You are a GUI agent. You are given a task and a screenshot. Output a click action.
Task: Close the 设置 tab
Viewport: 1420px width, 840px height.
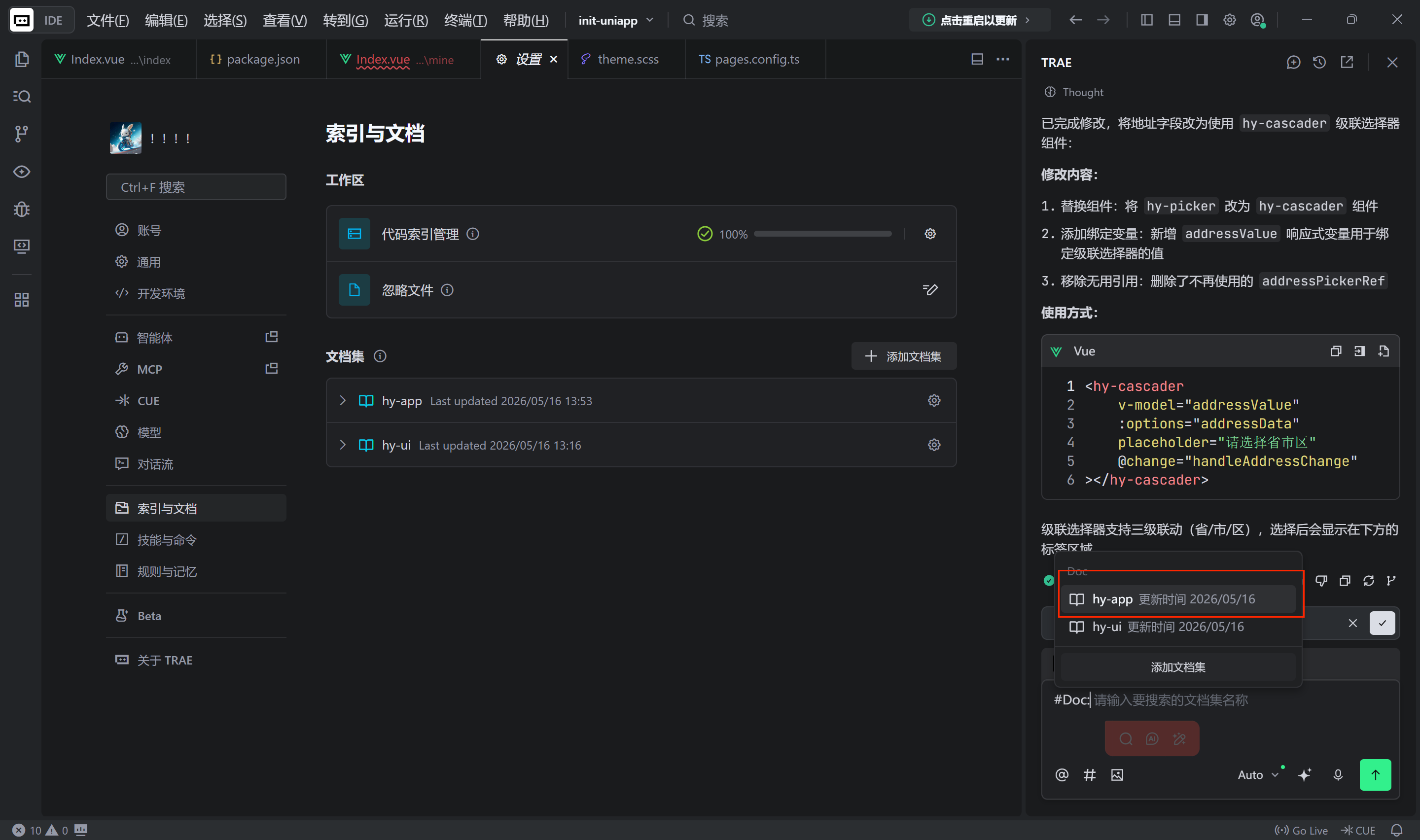click(x=554, y=59)
